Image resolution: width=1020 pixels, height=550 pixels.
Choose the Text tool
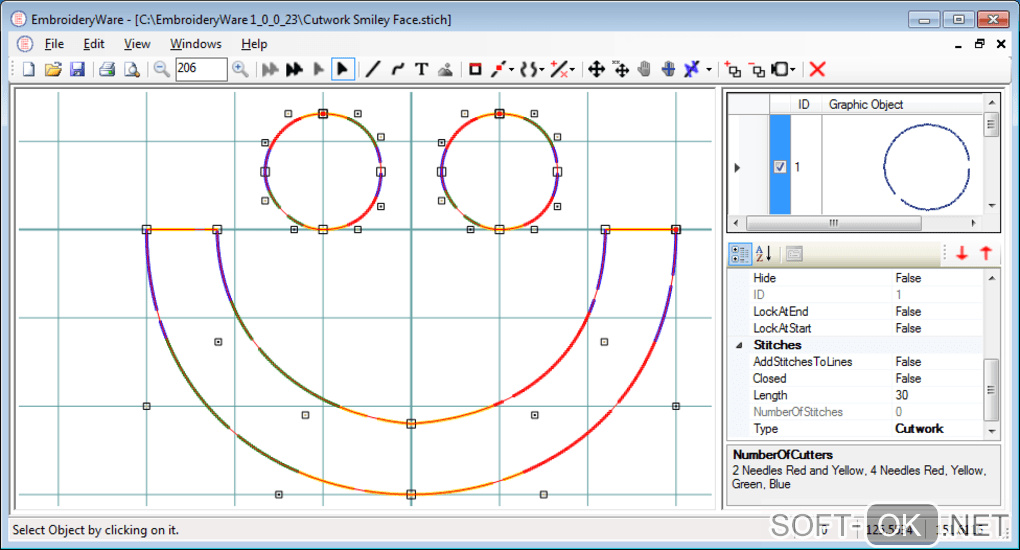421,69
